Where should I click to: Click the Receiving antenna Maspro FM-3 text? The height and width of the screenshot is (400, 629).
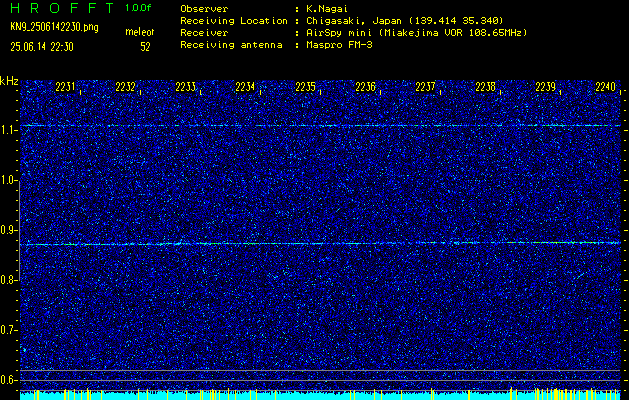pos(339,45)
